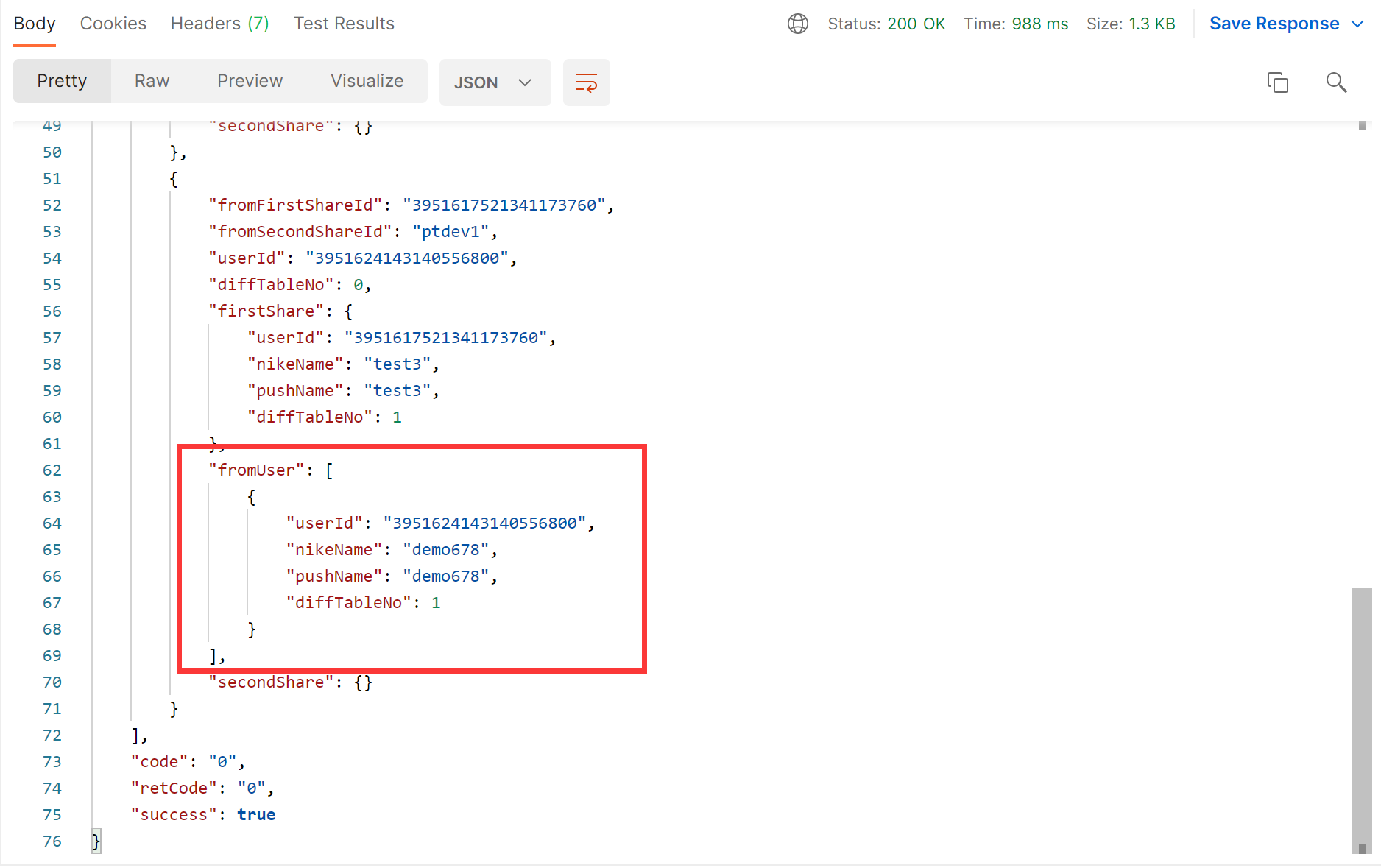The height and width of the screenshot is (868, 1381).
Task: Click the Status: 200 OK indicator
Action: point(886,24)
